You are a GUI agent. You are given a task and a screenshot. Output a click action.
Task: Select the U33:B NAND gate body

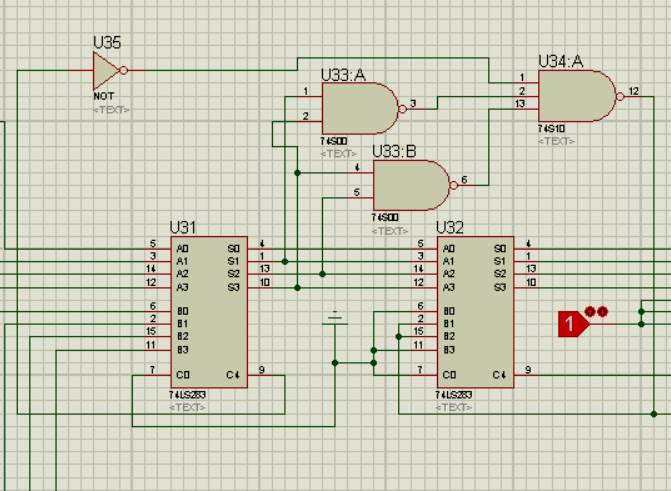coord(412,185)
